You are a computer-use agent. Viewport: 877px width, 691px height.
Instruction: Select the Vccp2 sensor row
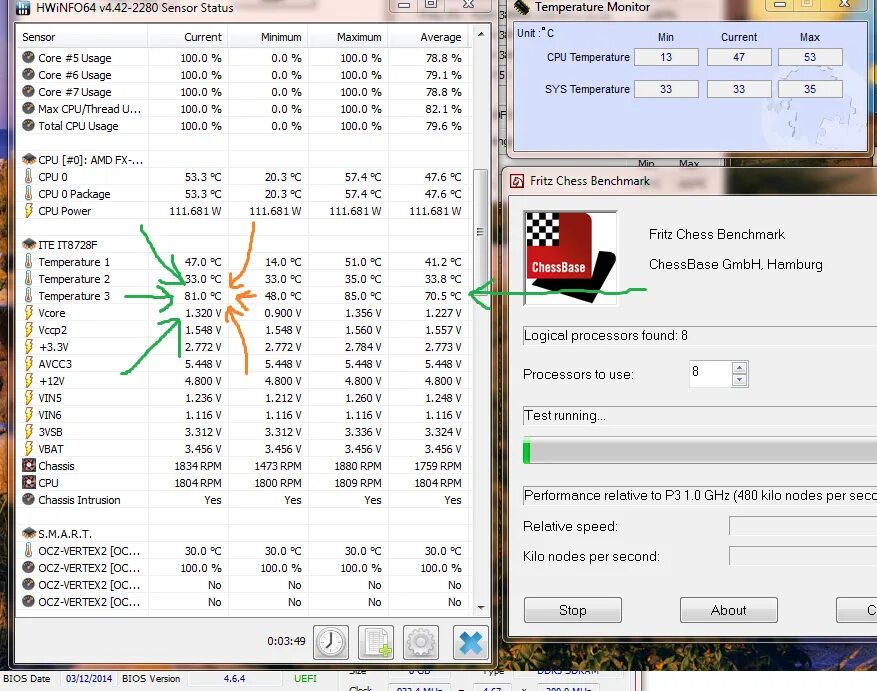[243, 330]
